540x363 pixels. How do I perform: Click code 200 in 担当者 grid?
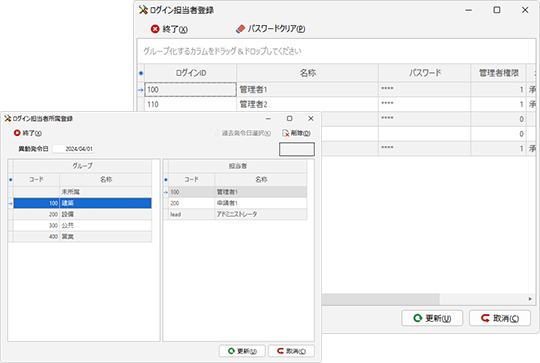tap(192, 203)
